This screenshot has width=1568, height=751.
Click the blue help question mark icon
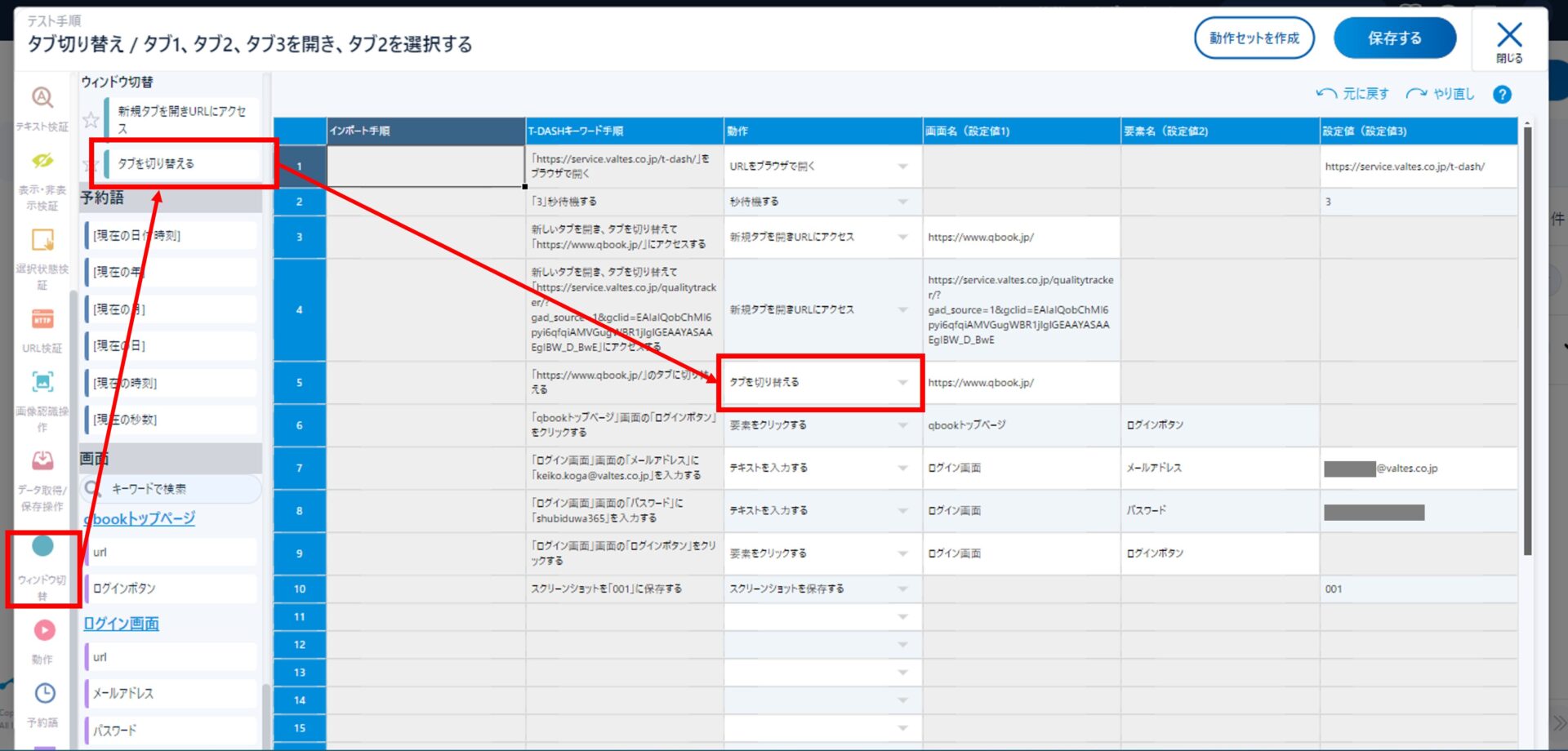tap(1501, 95)
